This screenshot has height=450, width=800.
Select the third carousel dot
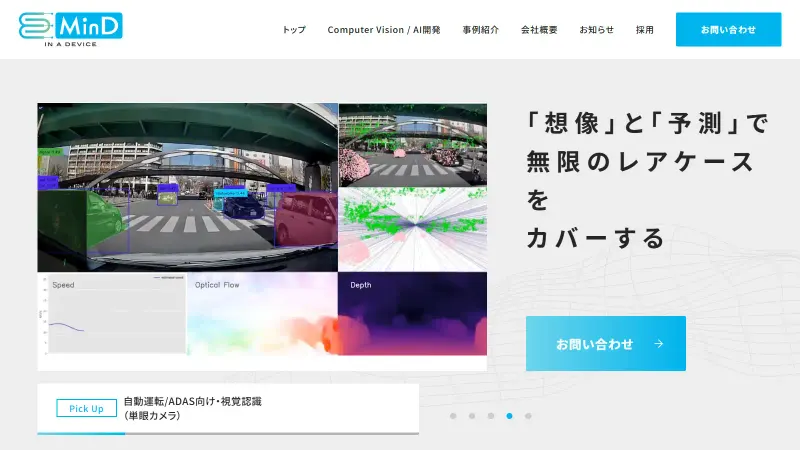coord(491,416)
